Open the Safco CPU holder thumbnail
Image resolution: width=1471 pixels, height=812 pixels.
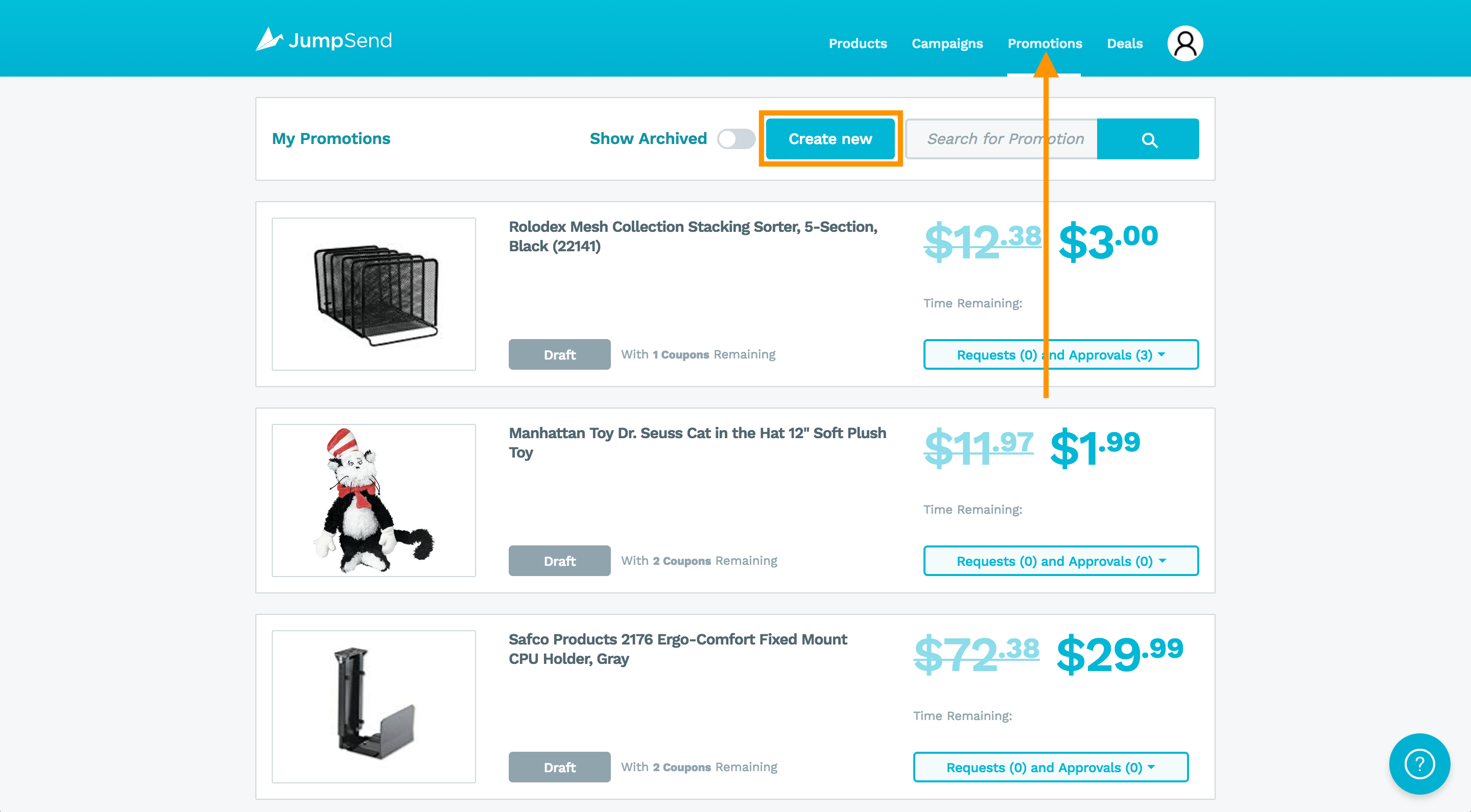pos(374,706)
